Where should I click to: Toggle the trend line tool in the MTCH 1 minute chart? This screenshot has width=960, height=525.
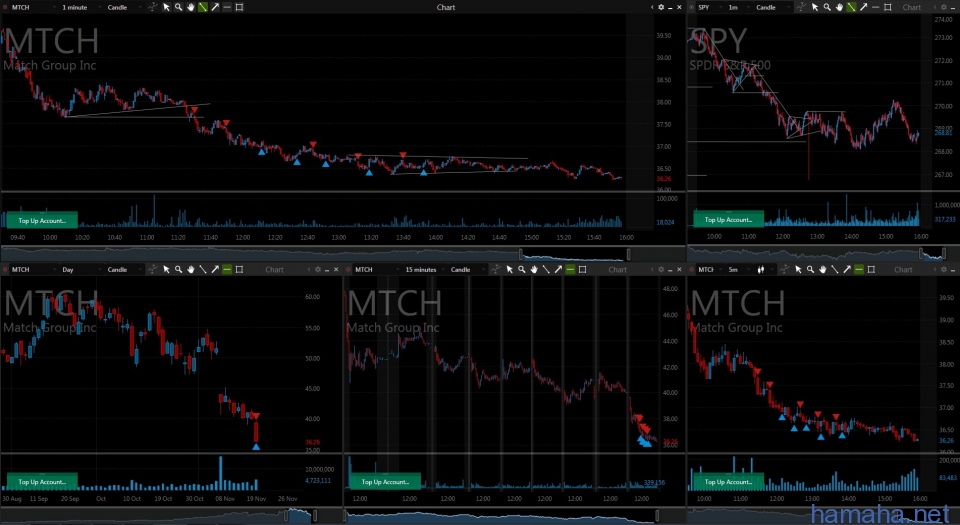click(x=203, y=7)
